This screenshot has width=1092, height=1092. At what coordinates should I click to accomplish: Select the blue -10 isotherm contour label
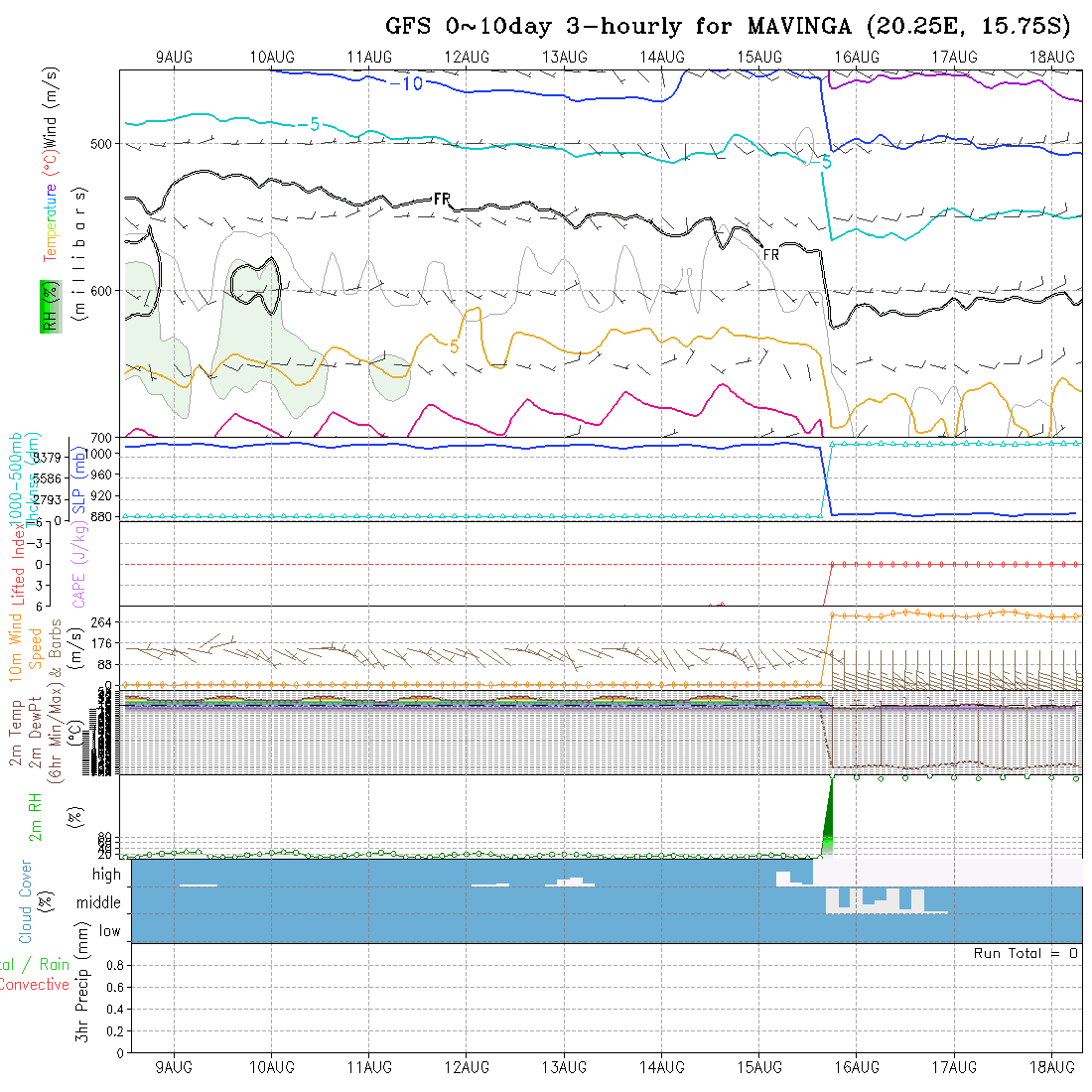point(407,84)
